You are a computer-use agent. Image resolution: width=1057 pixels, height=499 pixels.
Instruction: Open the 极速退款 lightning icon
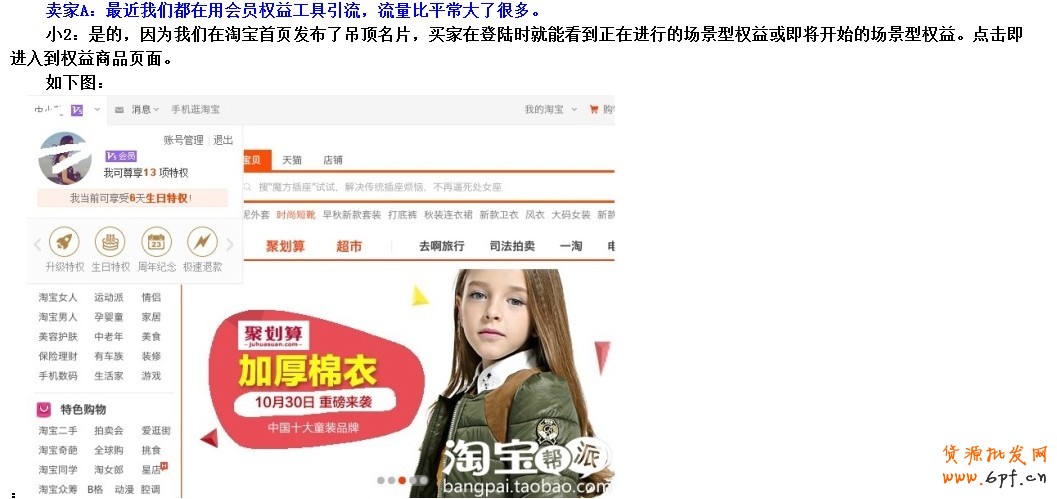click(202, 241)
